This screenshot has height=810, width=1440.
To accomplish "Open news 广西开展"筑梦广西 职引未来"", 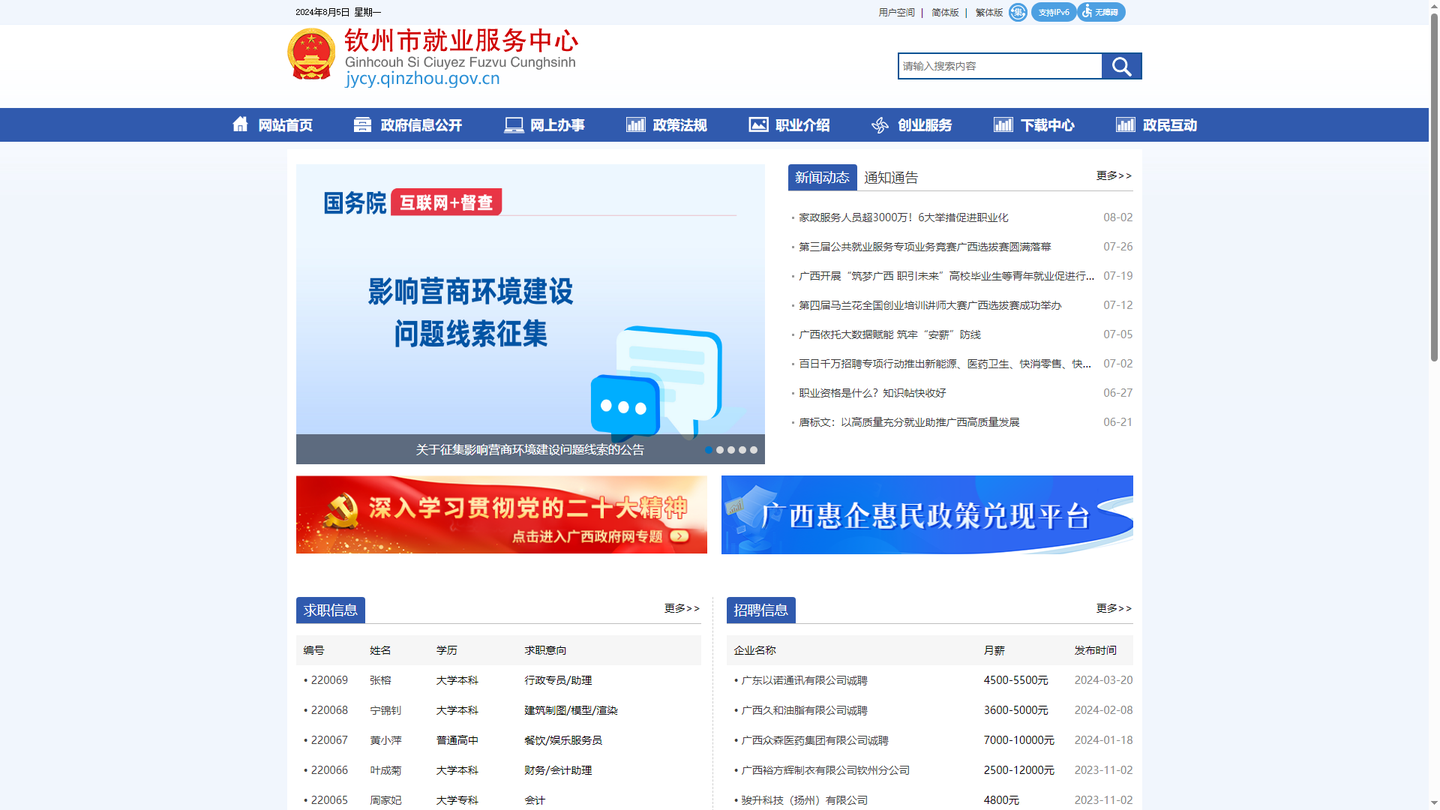I will 946,276.
